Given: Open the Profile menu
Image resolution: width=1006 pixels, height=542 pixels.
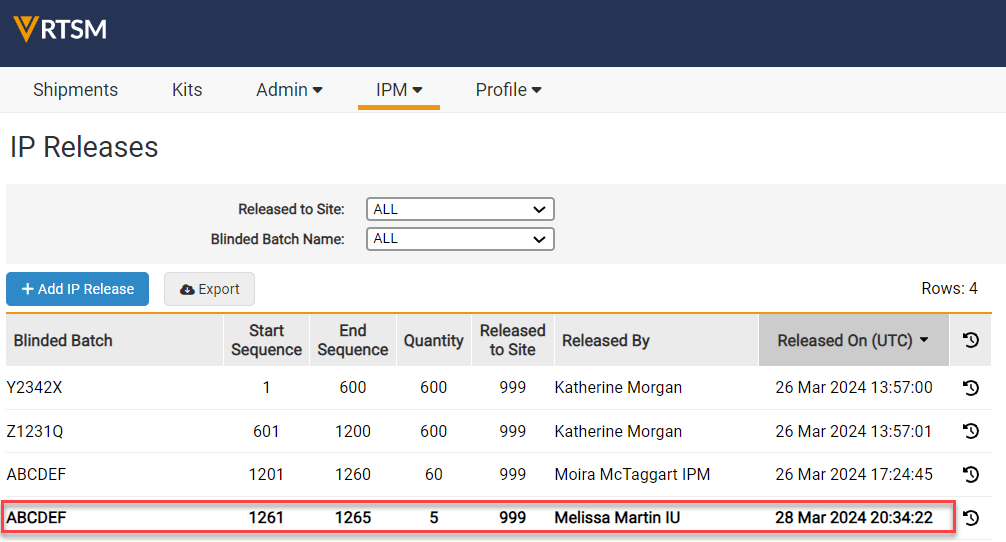Looking at the screenshot, I should click(x=508, y=90).
